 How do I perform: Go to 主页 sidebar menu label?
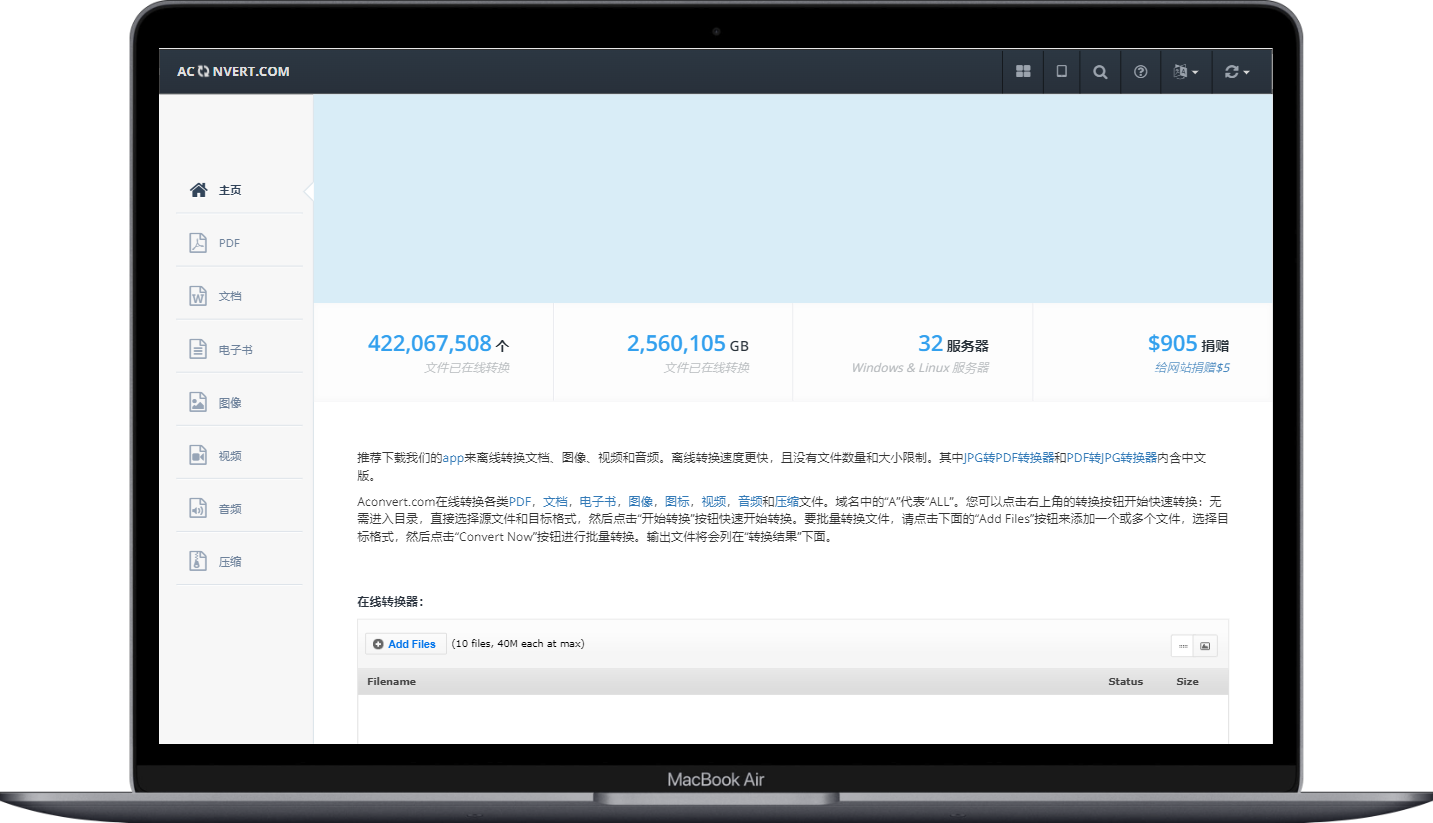click(230, 190)
